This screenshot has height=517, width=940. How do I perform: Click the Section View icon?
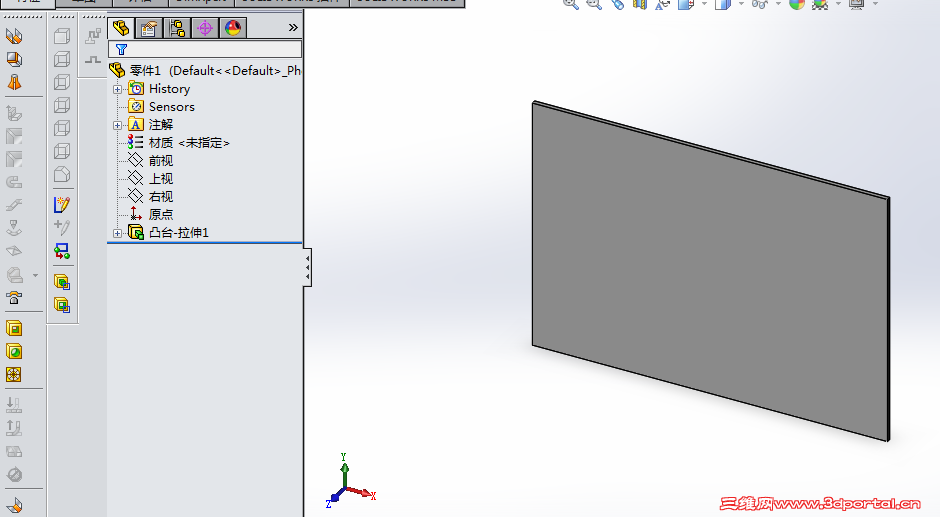(x=640, y=4)
